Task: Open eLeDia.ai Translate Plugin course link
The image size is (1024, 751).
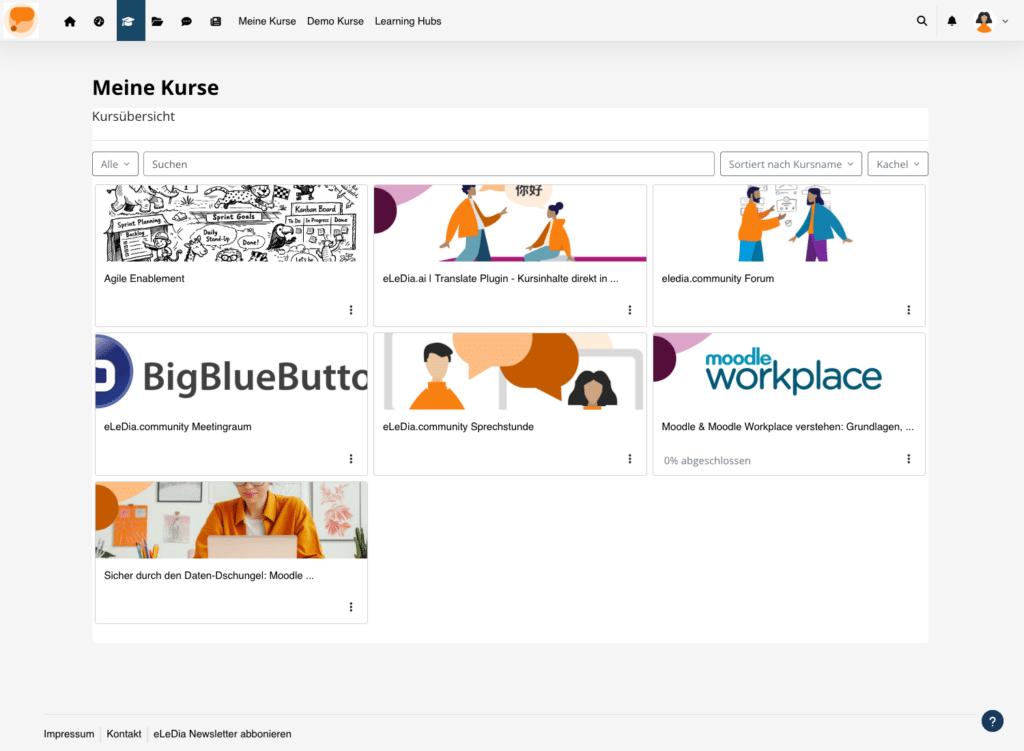Action: pos(500,278)
